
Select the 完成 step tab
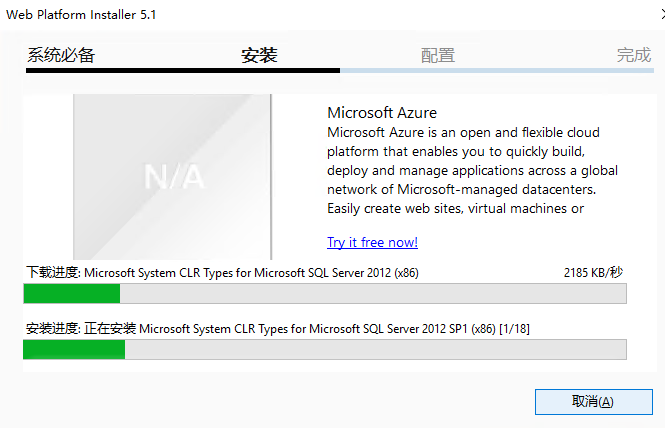point(633,56)
